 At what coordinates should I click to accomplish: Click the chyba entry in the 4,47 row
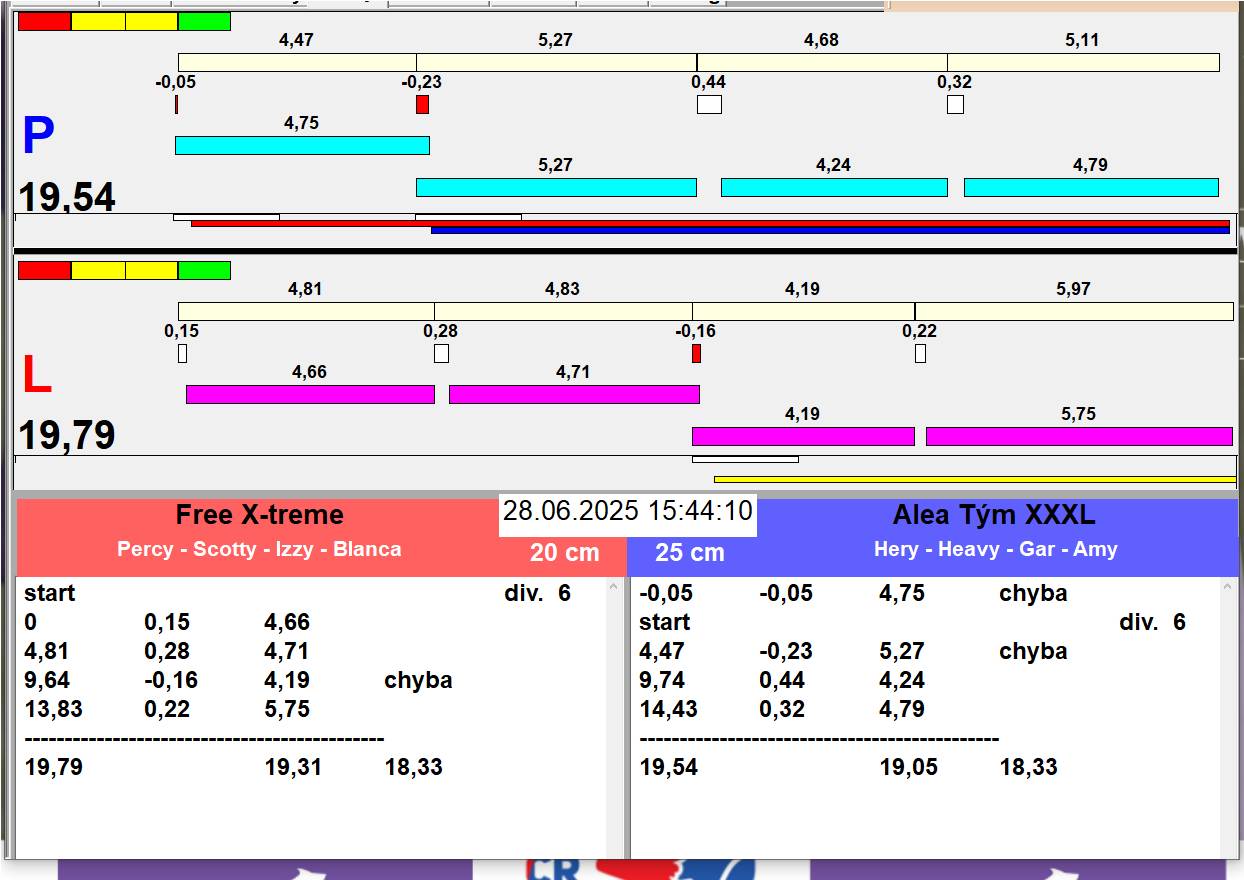pos(1033,651)
